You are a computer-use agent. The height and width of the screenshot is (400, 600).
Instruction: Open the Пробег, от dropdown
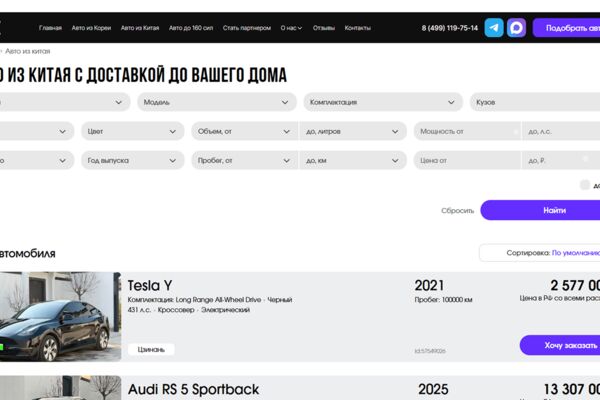point(245,160)
